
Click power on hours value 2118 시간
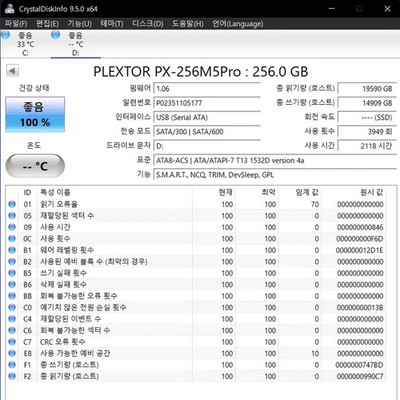(x=367, y=146)
